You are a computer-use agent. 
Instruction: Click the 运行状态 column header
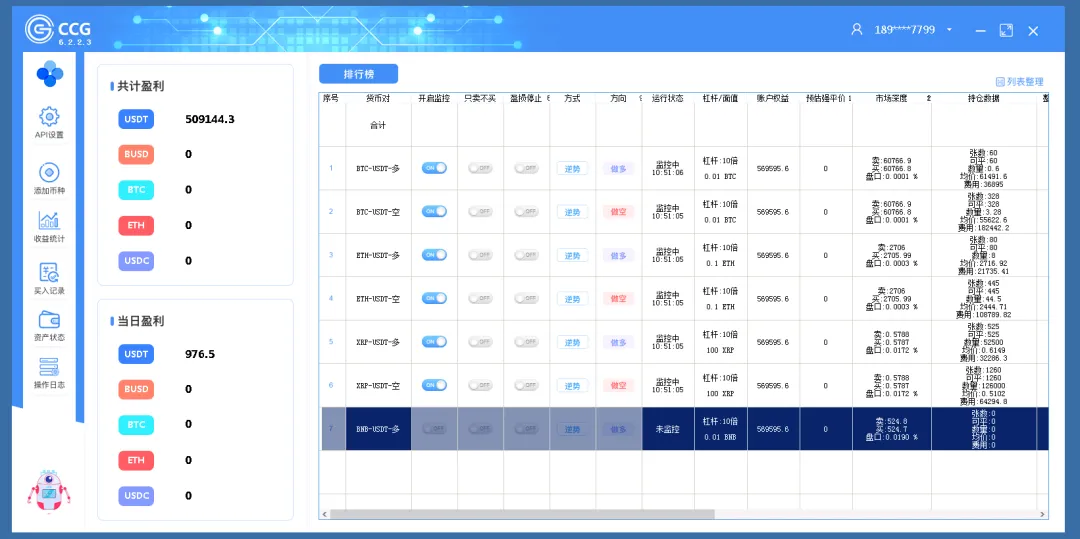tap(667, 98)
